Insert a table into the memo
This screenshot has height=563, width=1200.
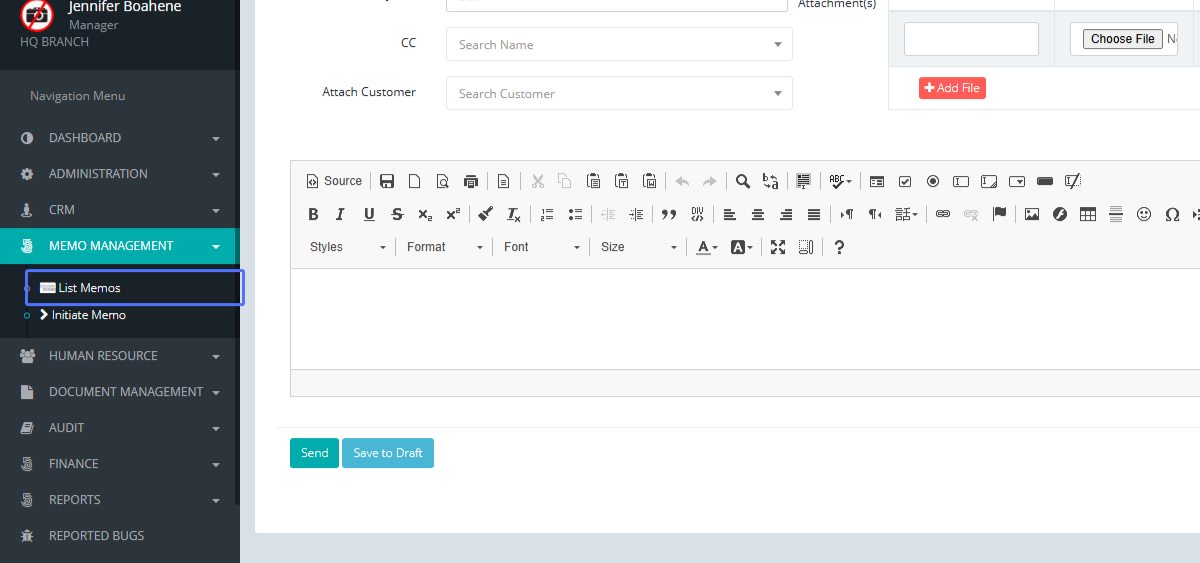1088,214
